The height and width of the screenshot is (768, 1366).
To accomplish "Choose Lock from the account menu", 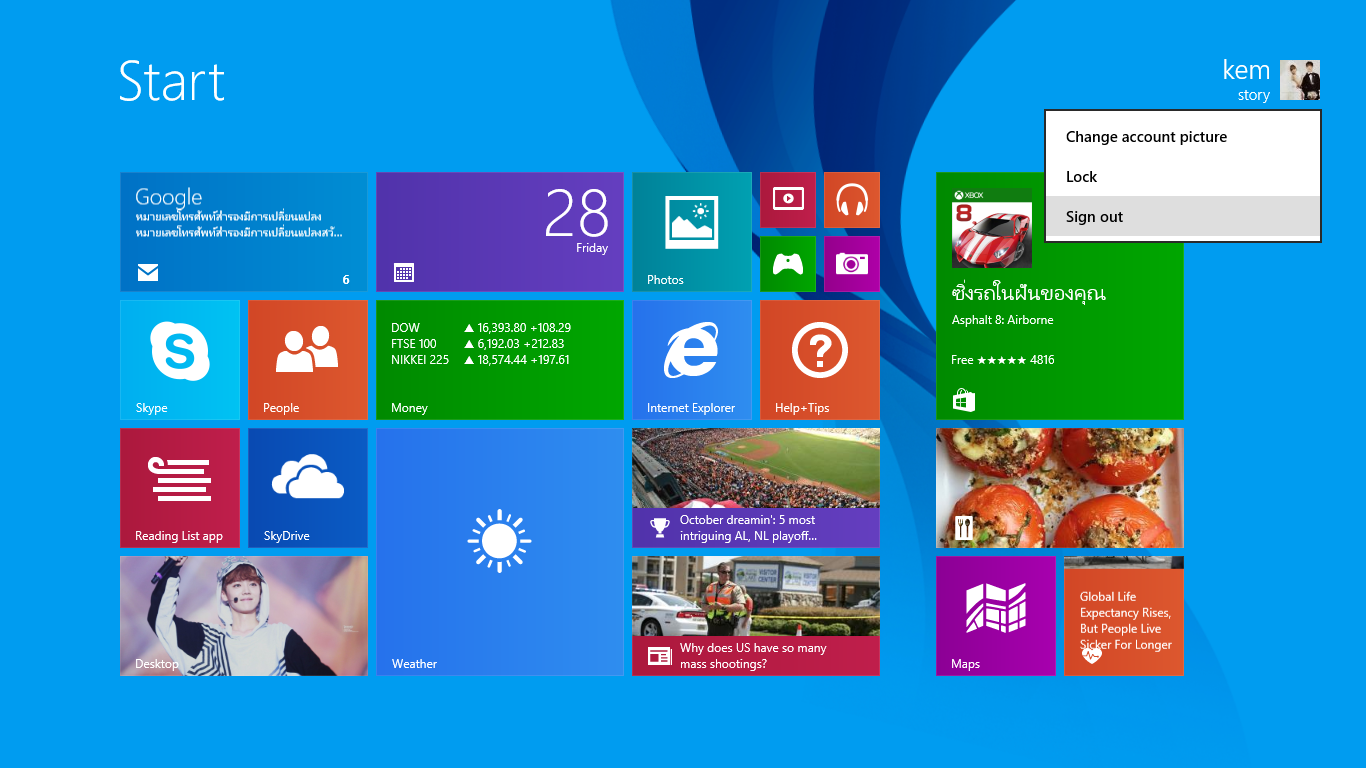I will [1183, 177].
